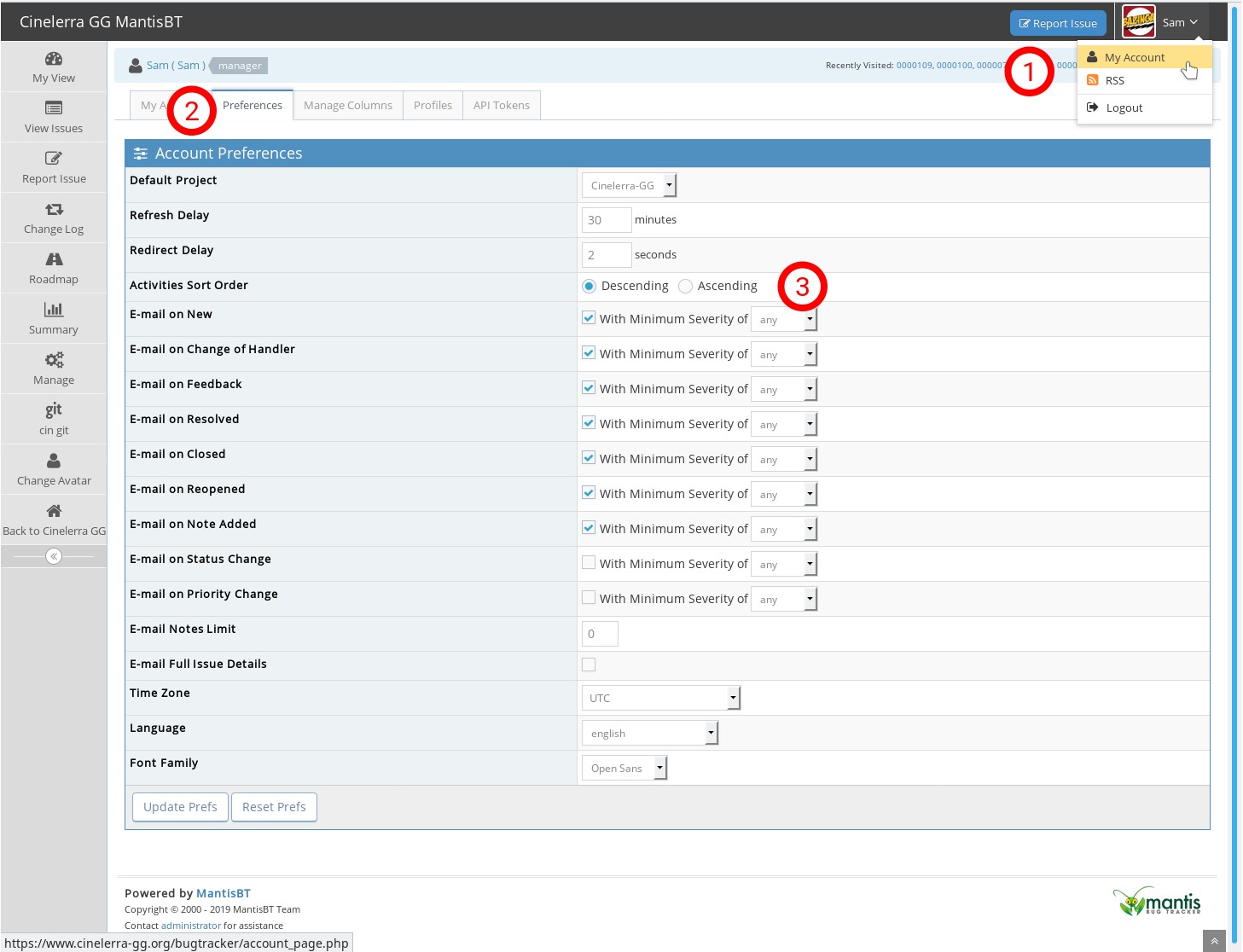Viewport: 1243px width, 952px height.
Task: Open the My View dashboard icon
Action: pos(54,59)
